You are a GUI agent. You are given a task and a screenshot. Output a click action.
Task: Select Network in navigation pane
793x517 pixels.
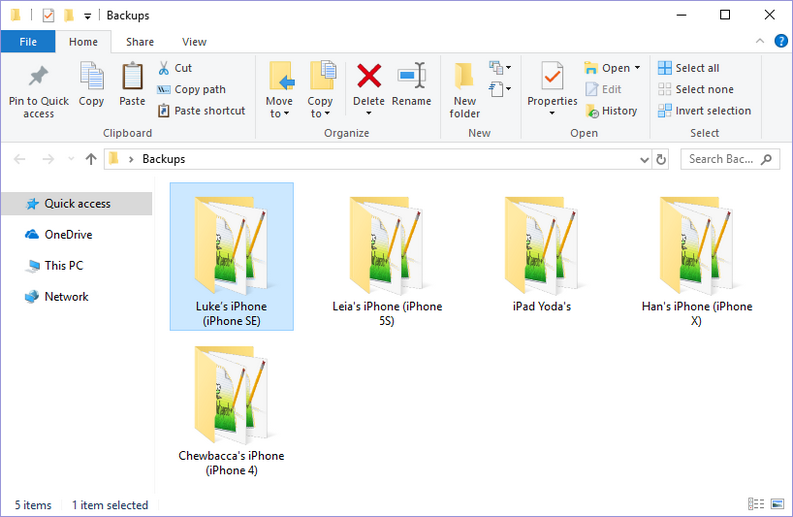tap(57, 297)
